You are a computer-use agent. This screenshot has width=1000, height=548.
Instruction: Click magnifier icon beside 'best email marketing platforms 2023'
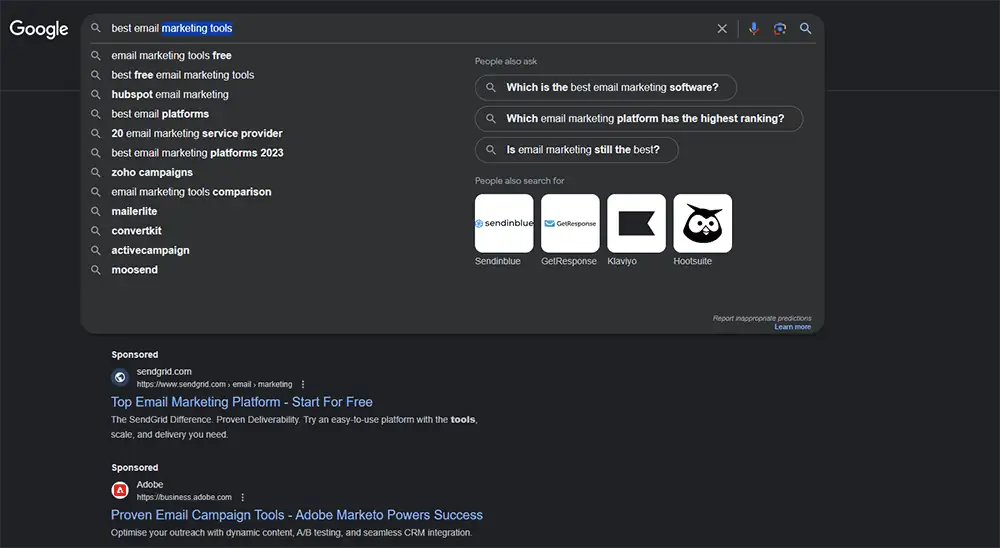tap(96, 153)
